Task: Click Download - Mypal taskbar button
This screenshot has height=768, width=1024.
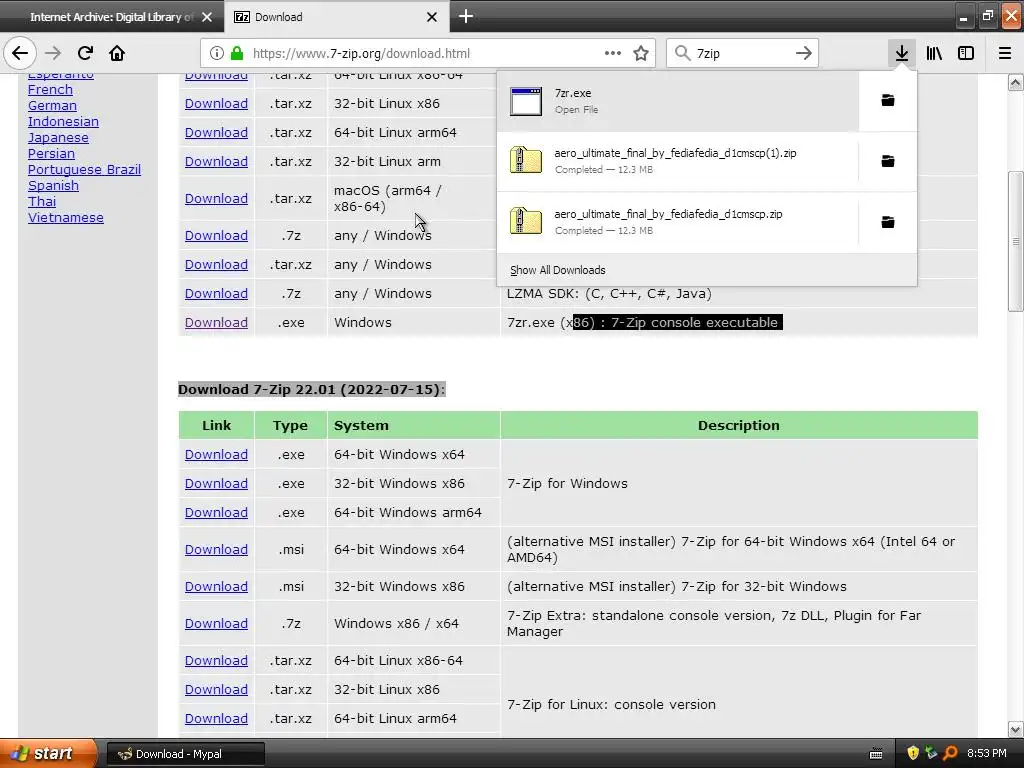Action: coord(185,754)
